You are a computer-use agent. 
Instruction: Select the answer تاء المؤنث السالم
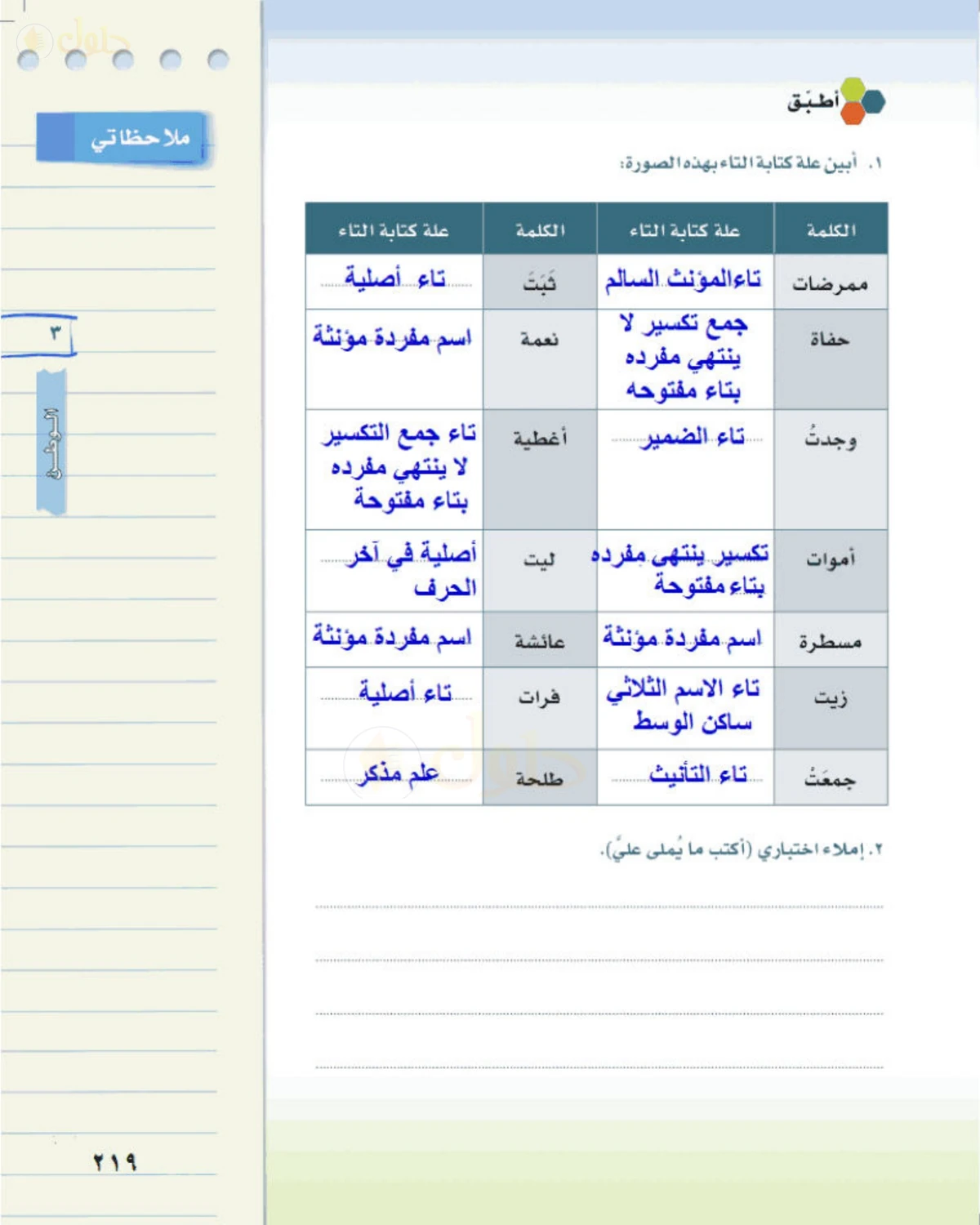(x=684, y=278)
